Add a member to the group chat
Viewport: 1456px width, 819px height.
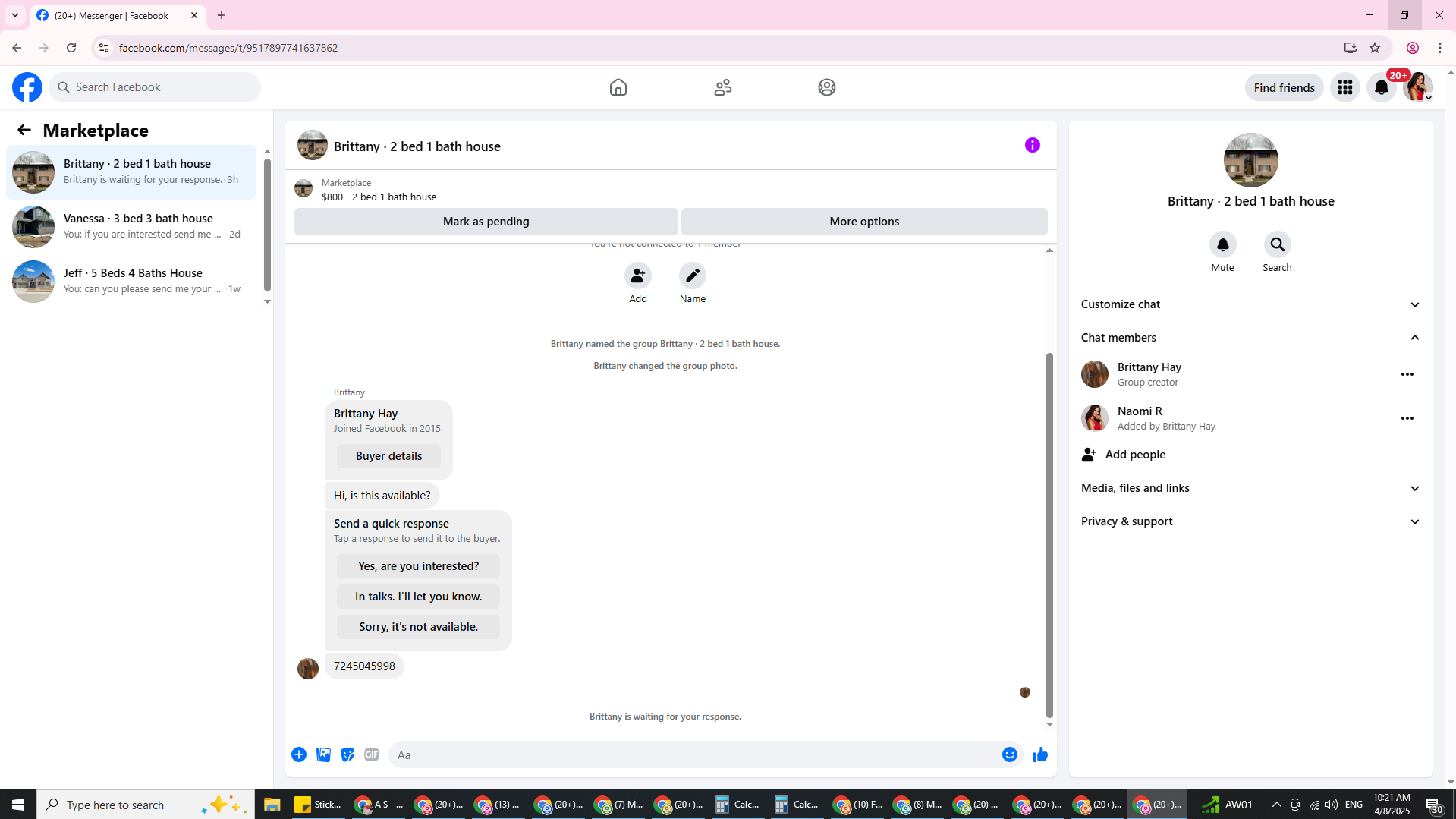coord(637,276)
